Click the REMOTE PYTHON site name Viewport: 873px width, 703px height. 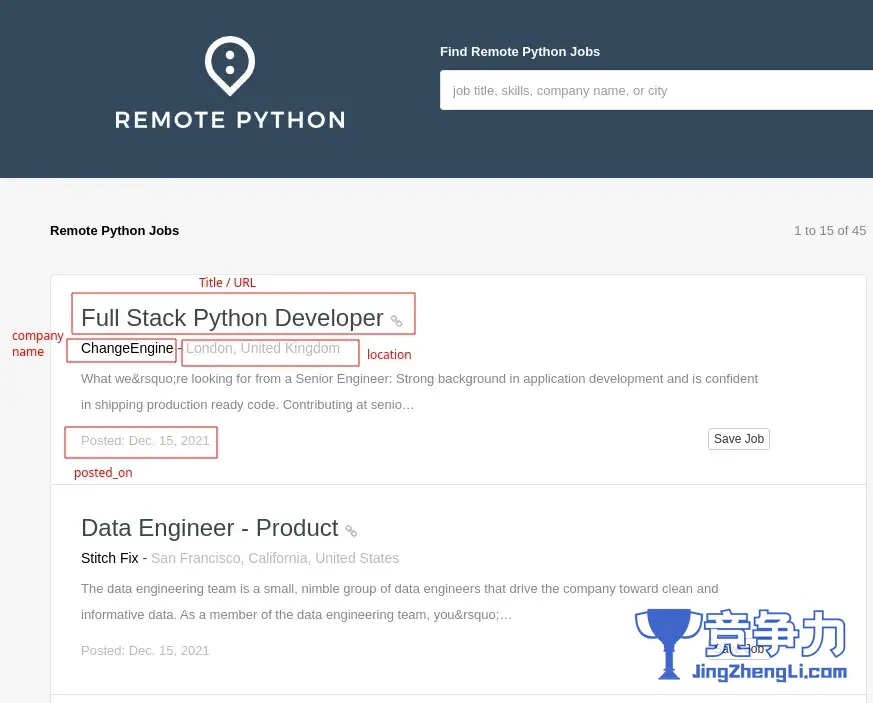click(230, 120)
